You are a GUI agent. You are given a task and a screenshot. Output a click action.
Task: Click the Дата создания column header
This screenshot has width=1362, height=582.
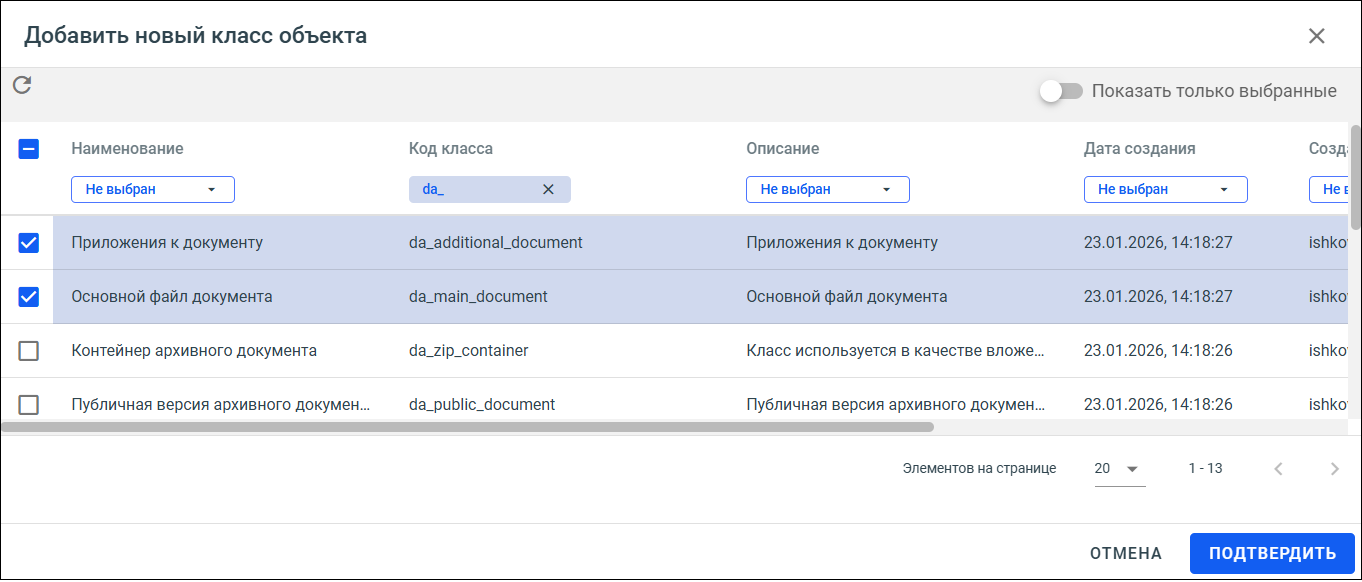(x=1140, y=148)
